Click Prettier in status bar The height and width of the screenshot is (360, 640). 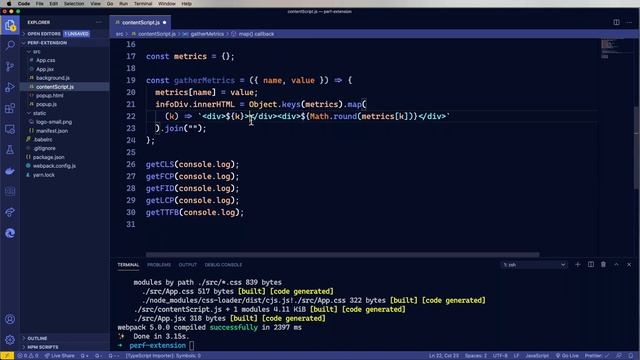597,356
